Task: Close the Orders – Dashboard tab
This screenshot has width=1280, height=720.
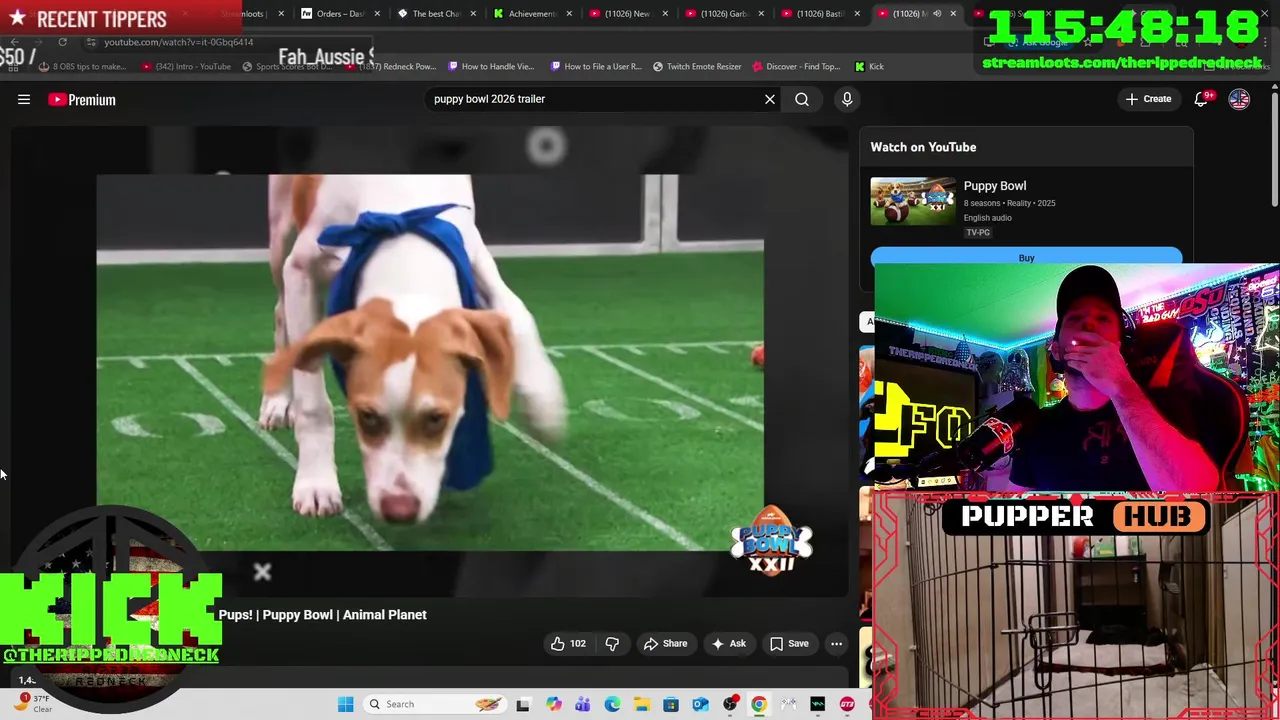Action: click(x=377, y=14)
